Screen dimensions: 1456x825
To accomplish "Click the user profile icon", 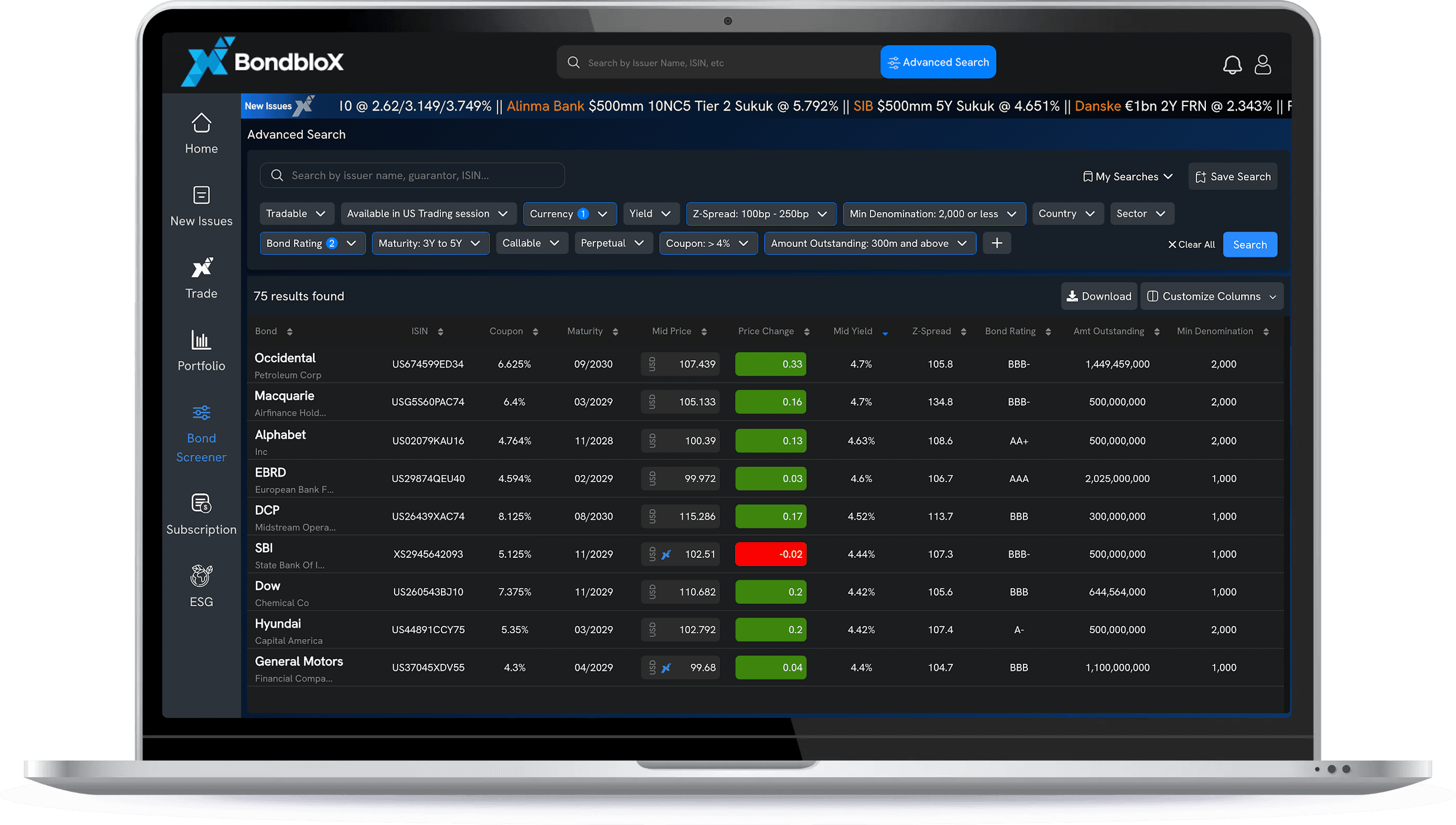I will 1263,64.
